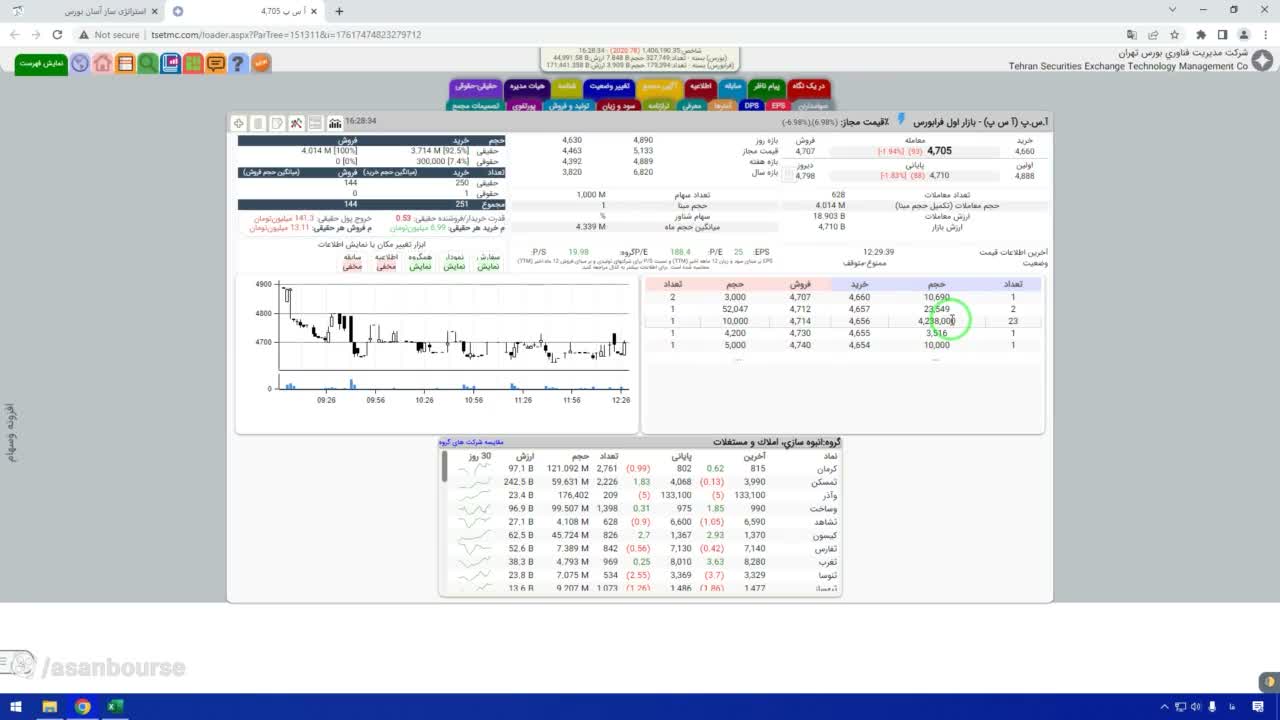1280x720 pixels.
Task: Select the crosshair move icon in panel header
Action: click(239, 123)
